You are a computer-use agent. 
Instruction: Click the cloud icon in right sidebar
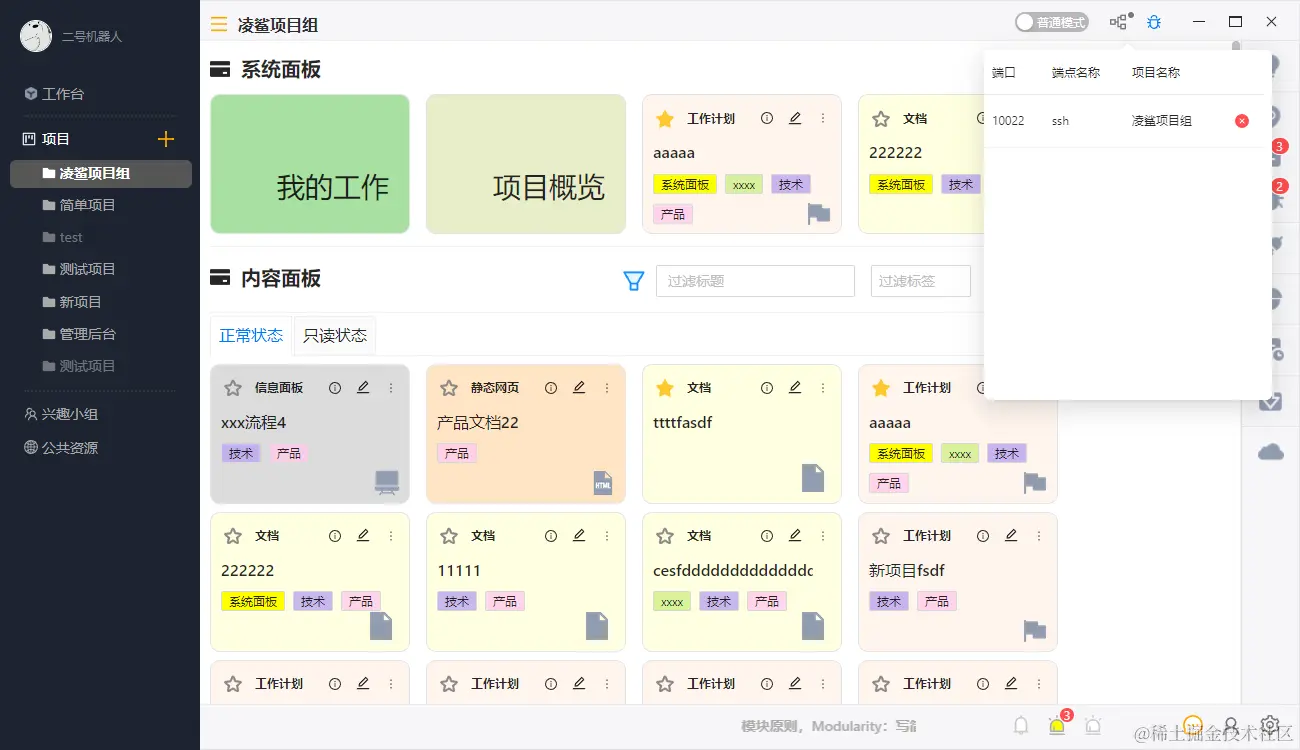coord(1271,452)
